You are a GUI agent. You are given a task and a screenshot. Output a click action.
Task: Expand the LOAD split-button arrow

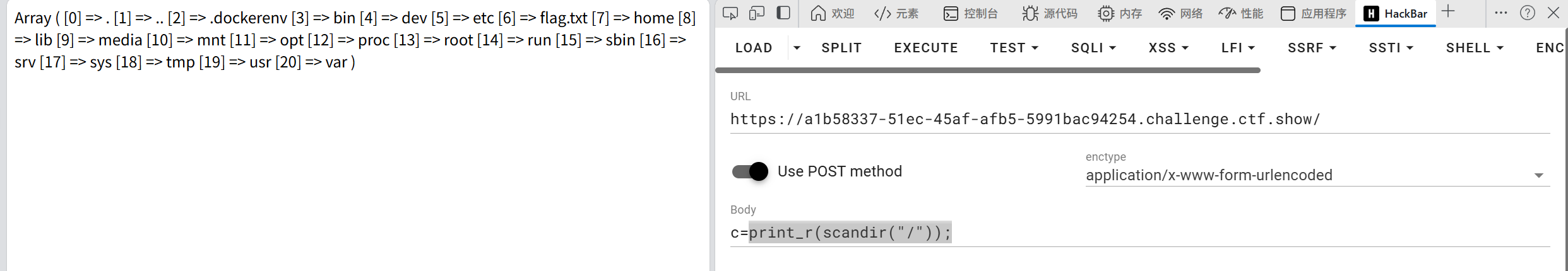pos(797,48)
